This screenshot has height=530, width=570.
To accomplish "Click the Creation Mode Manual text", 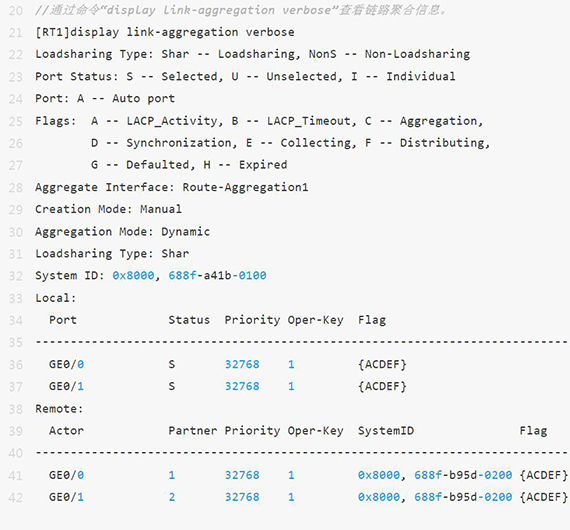I will (x=108, y=209).
